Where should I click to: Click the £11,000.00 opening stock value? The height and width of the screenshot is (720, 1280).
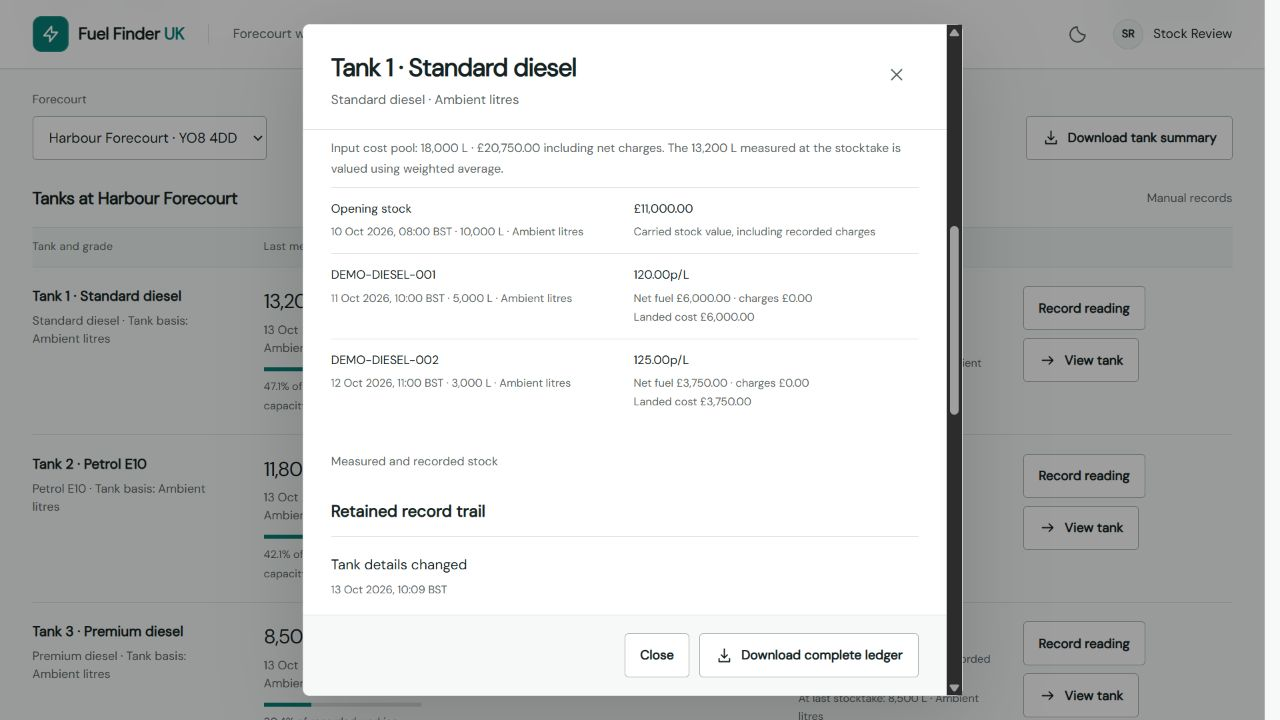click(663, 209)
